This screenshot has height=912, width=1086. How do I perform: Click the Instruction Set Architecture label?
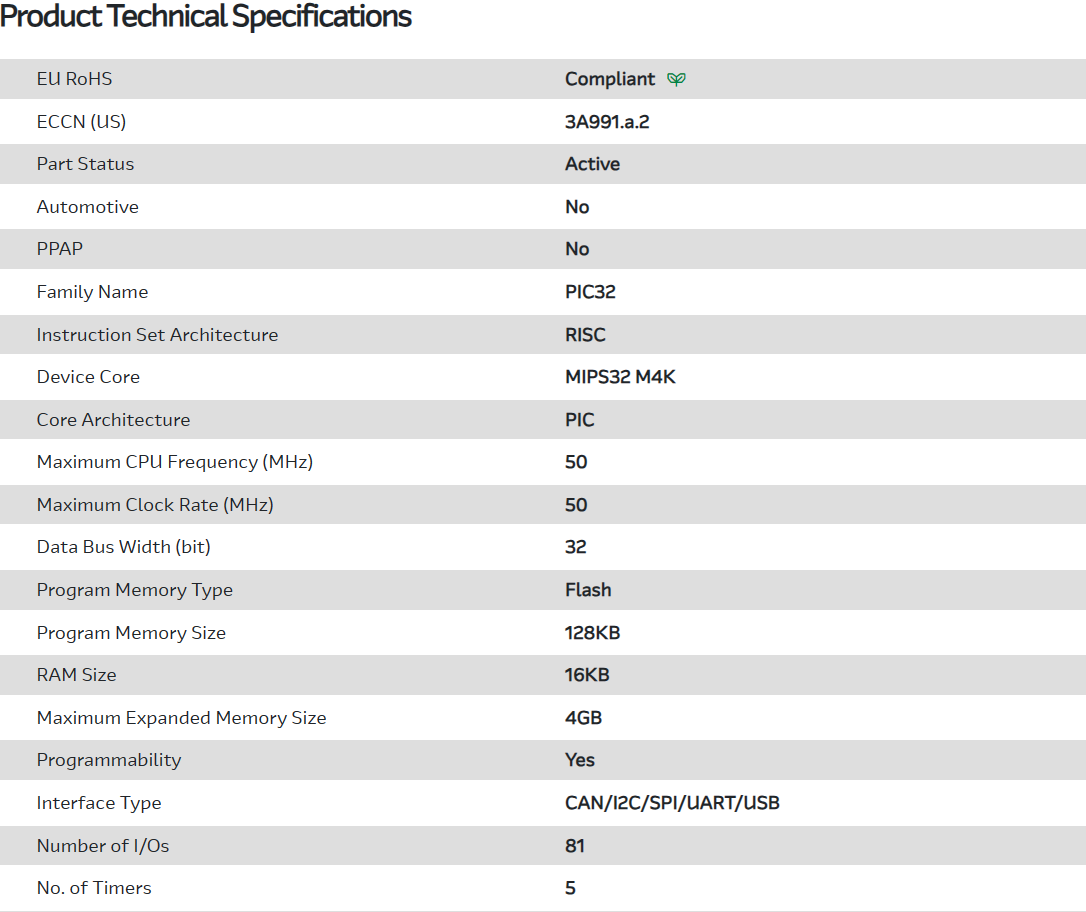[157, 335]
